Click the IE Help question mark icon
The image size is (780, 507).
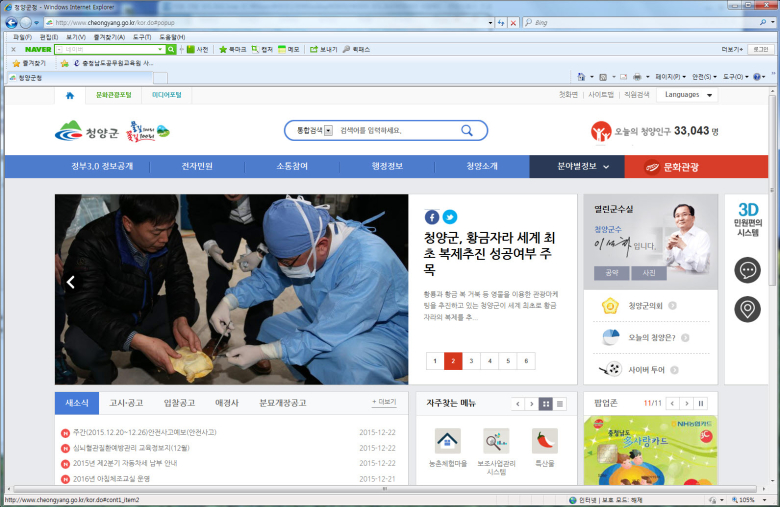coord(757,77)
